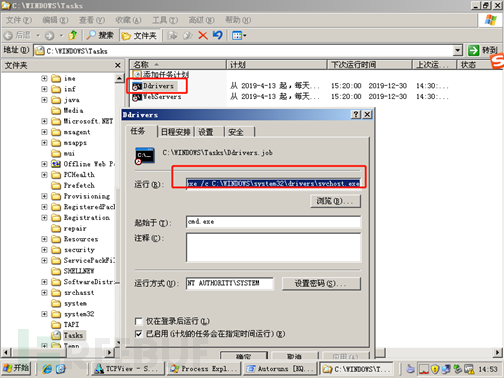Sort by Schedule (计划) column header

[277, 65]
